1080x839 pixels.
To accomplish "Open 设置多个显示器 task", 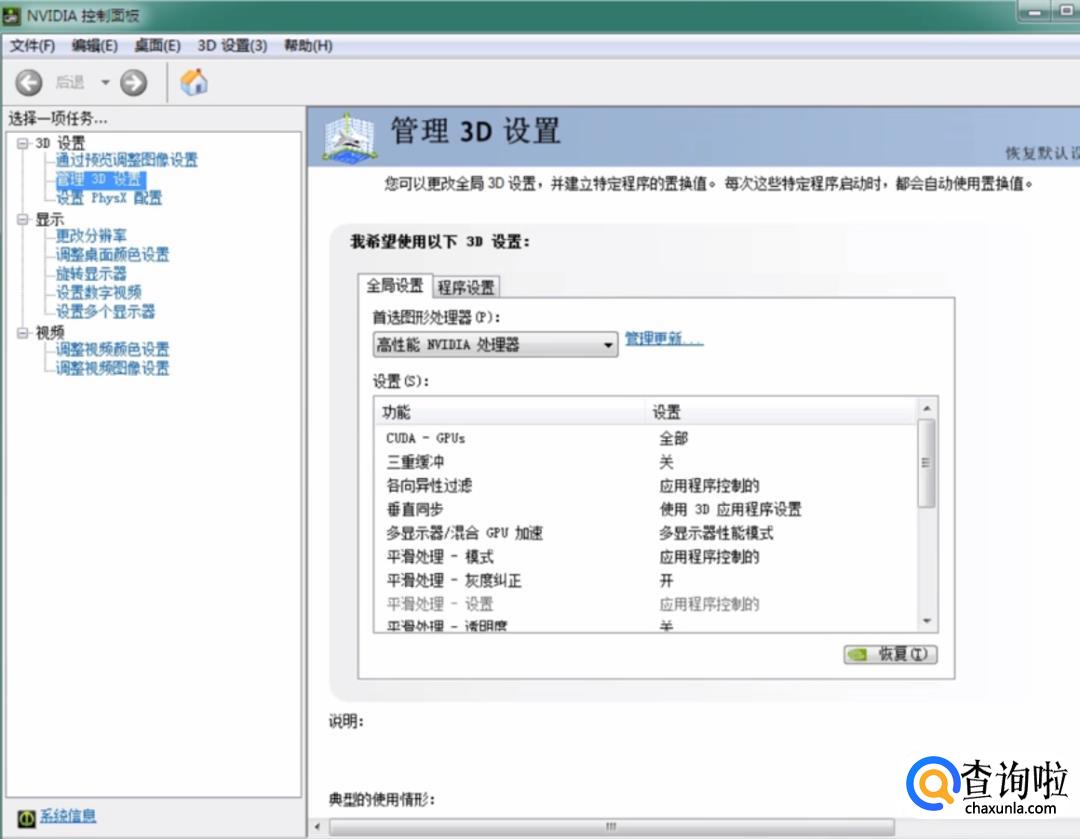I will pos(105,312).
